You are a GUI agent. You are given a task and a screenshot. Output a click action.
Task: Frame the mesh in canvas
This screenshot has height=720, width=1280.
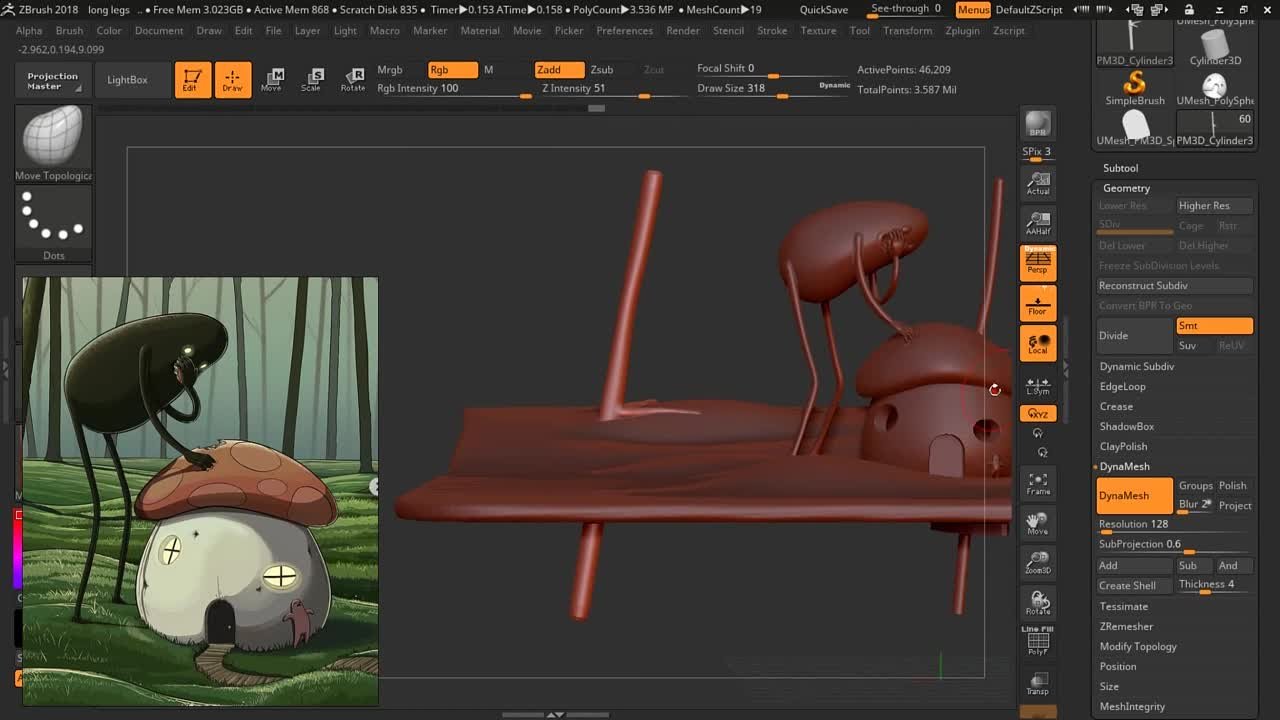point(1038,484)
